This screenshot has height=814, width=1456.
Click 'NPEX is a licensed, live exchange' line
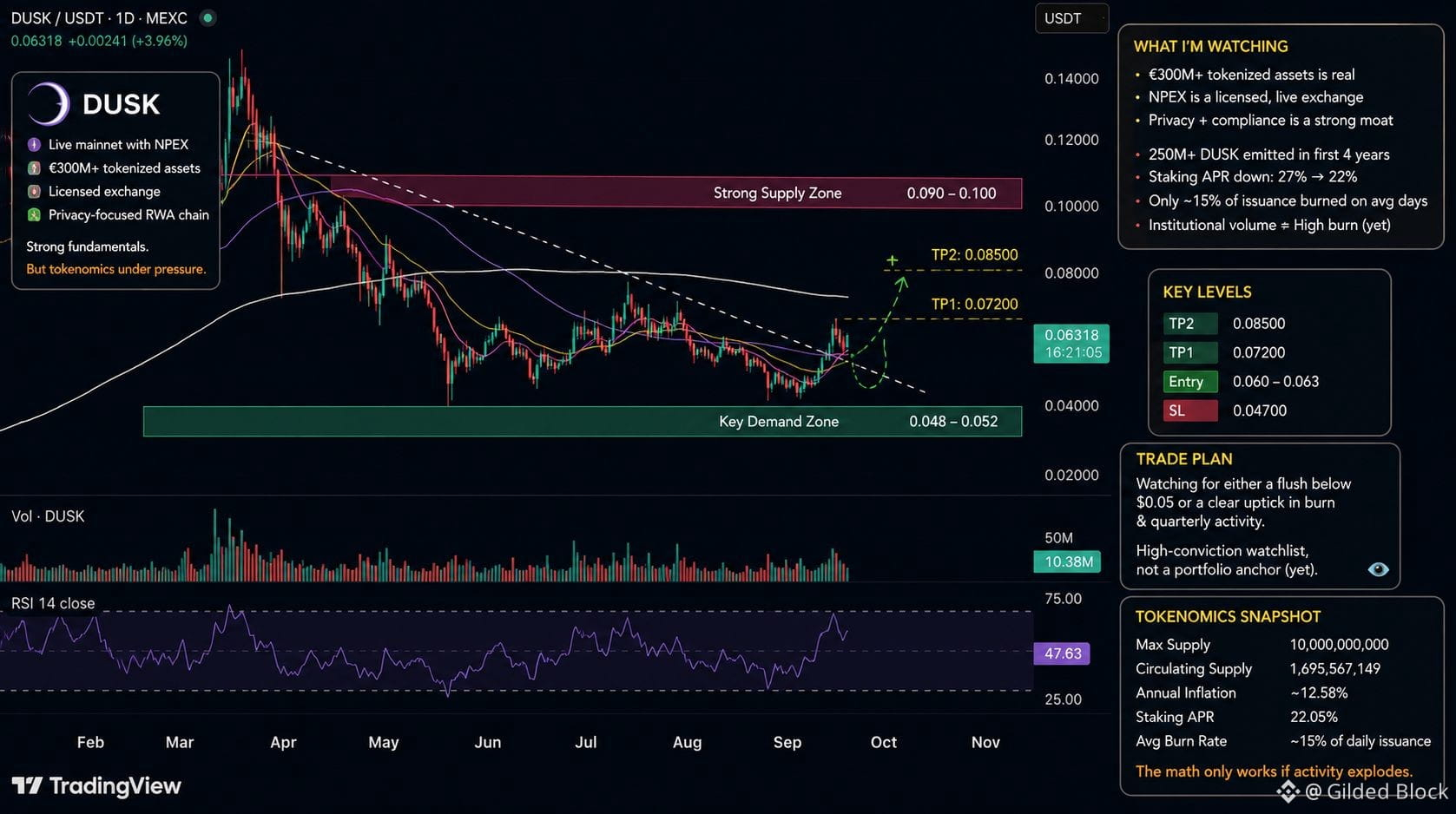(1255, 97)
